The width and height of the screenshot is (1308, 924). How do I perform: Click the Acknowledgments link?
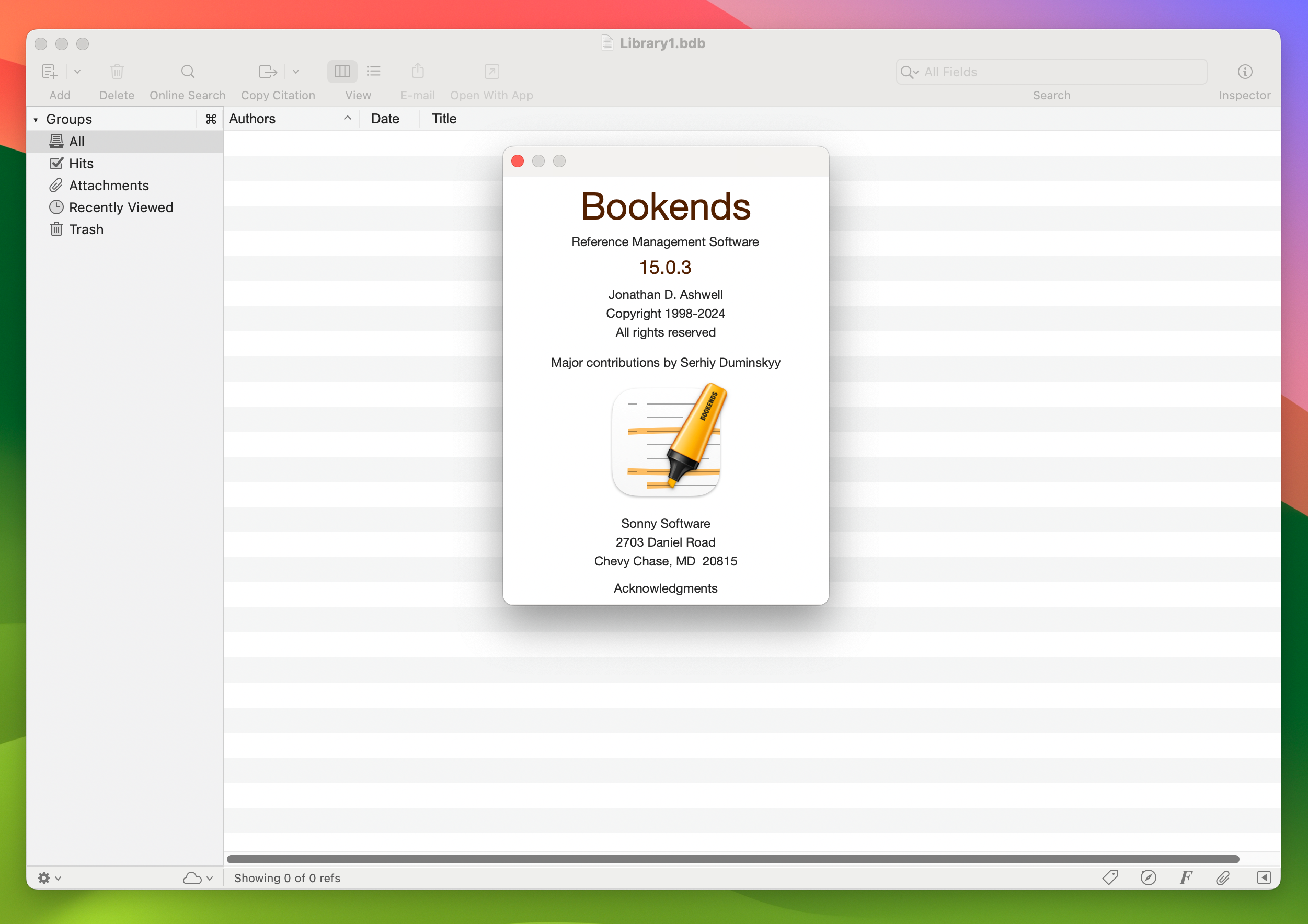point(665,588)
